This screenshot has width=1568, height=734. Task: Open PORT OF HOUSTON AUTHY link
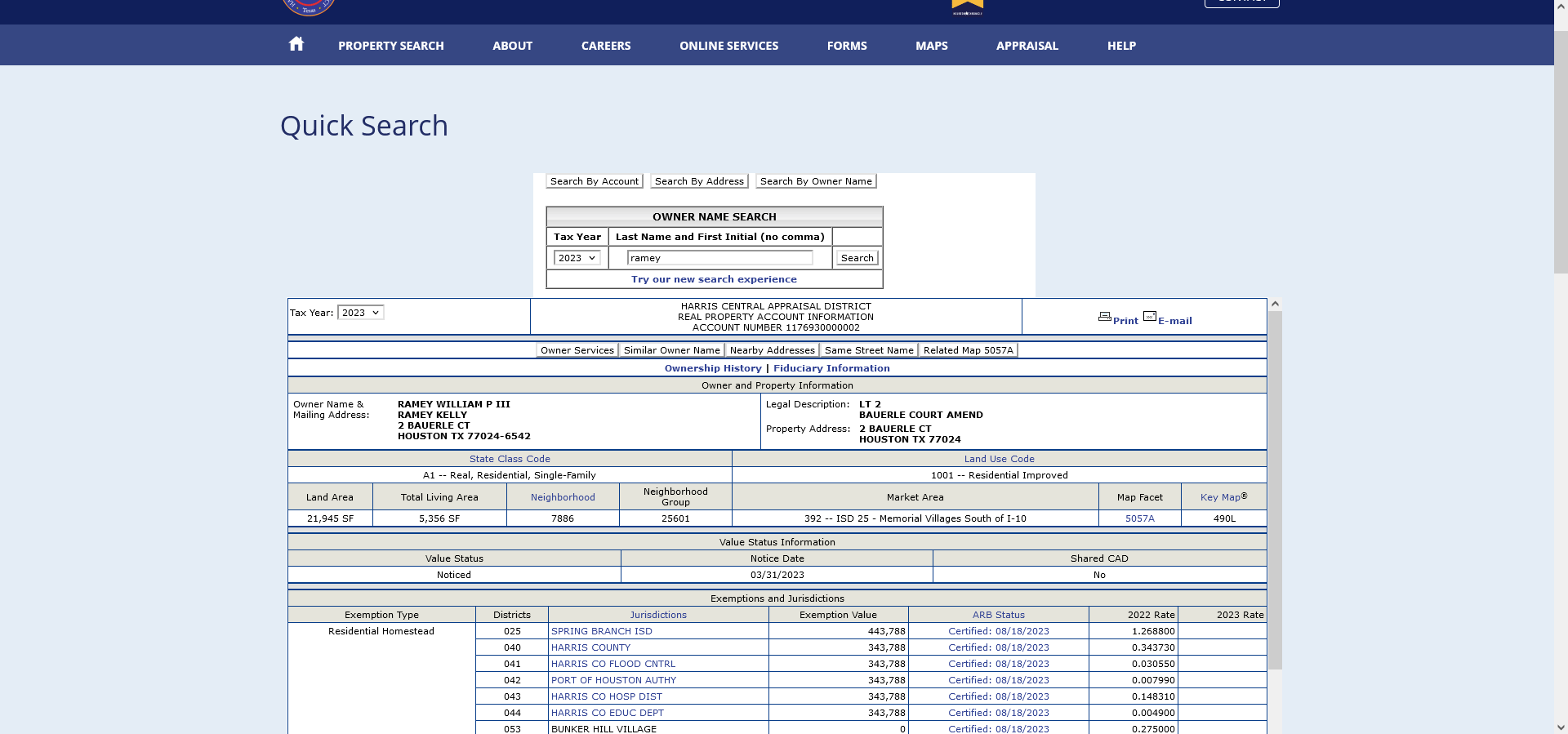[613, 680]
